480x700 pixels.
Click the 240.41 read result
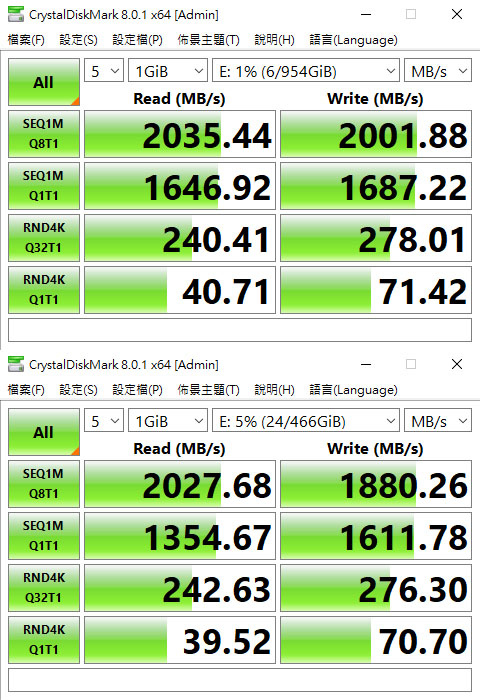pyautogui.click(x=180, y=238)
